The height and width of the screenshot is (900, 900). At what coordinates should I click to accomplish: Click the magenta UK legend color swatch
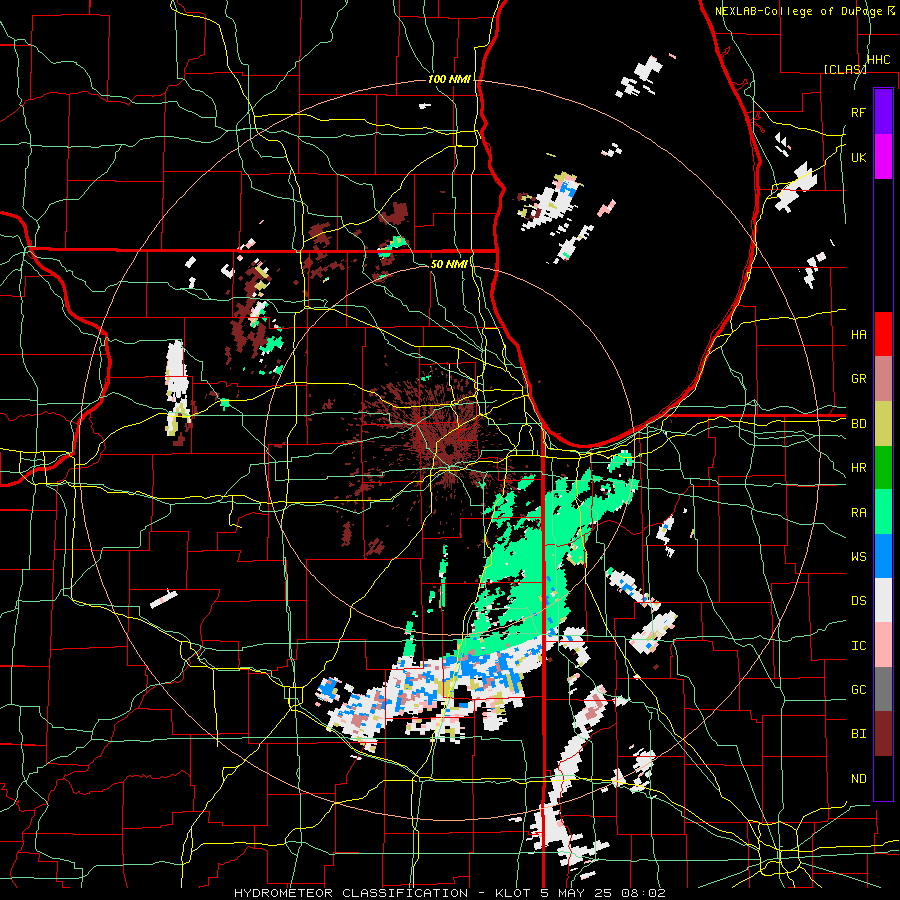pos(883,157)
